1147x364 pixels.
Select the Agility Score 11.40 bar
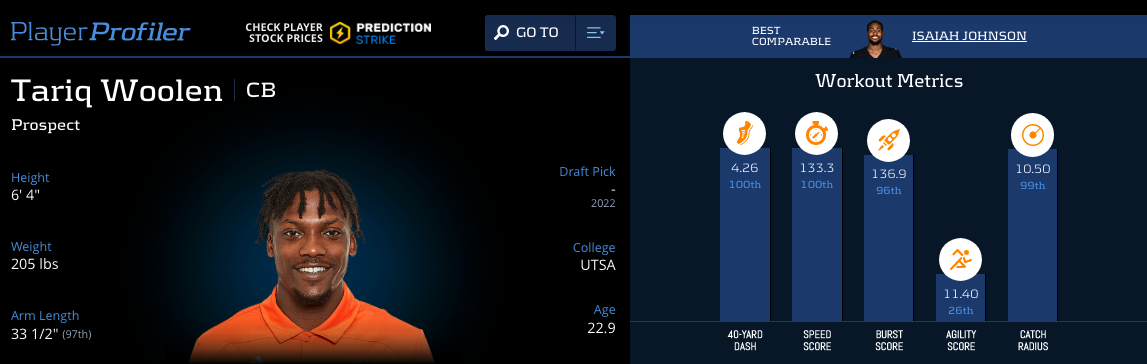960,297
